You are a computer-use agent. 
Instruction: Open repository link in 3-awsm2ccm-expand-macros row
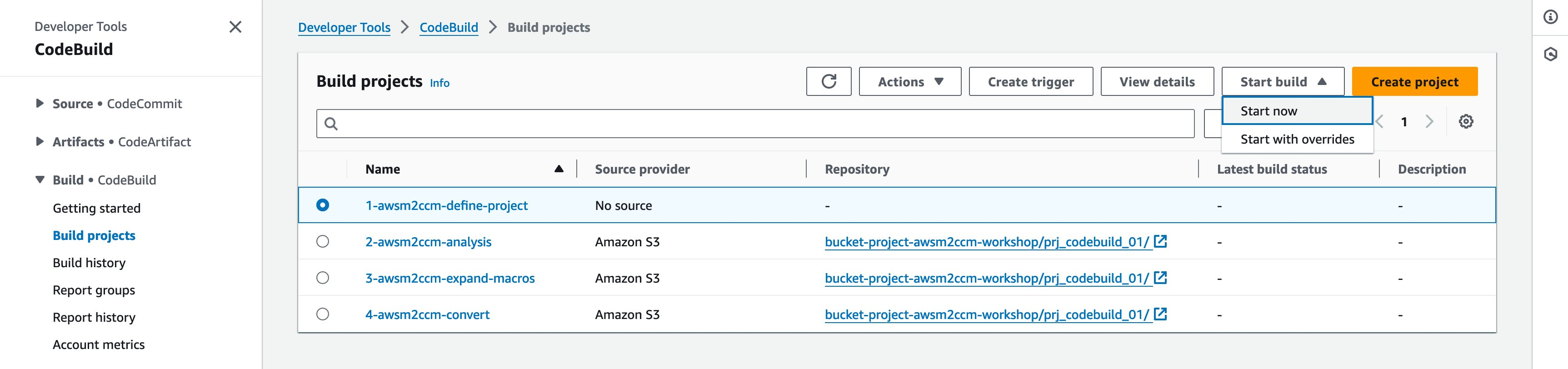[987, 278]
